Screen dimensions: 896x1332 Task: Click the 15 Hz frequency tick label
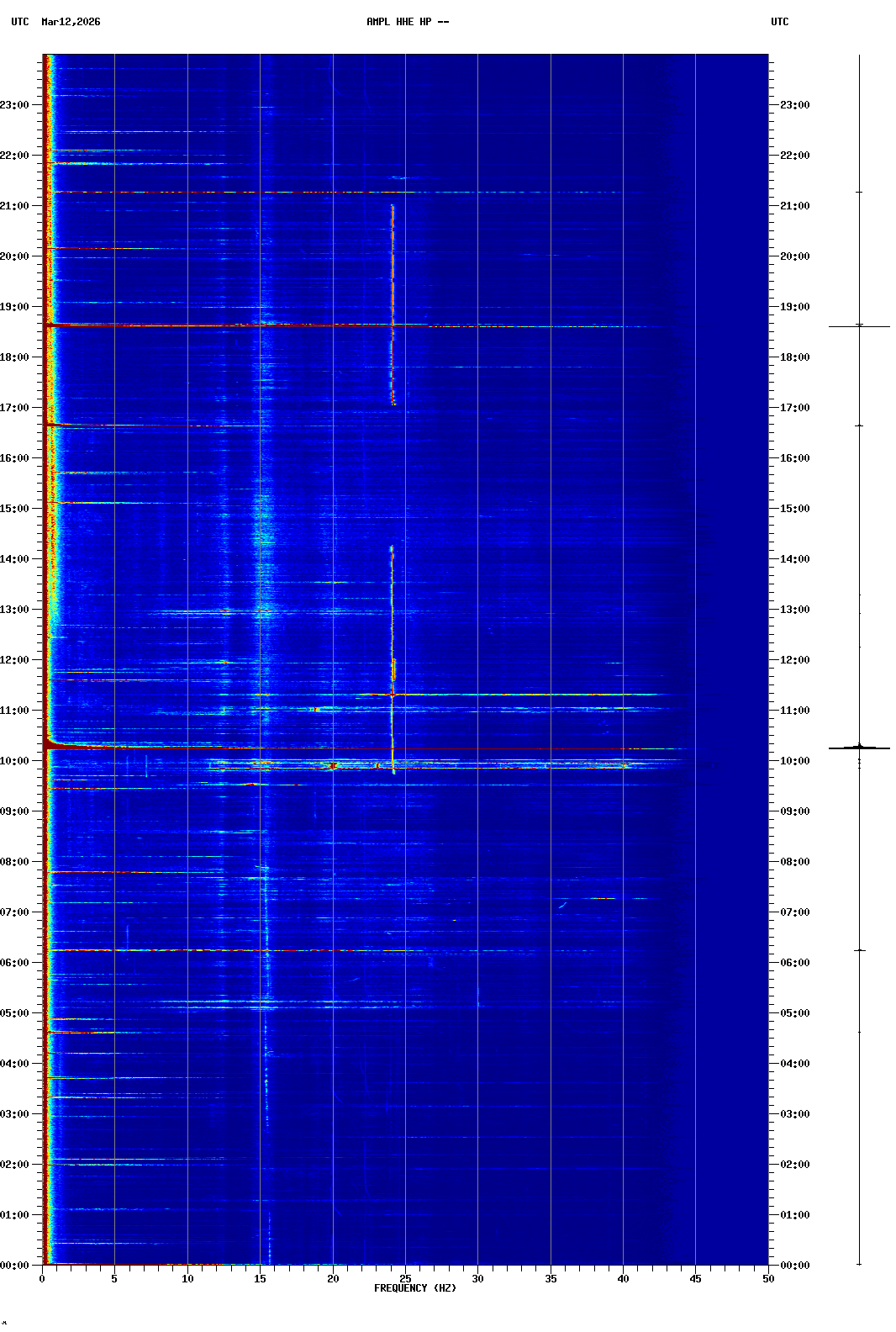[260, 1278]
